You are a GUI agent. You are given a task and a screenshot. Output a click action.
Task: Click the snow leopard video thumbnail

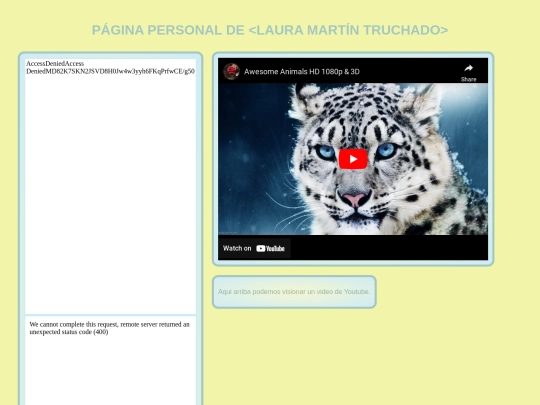pos(353,159)
